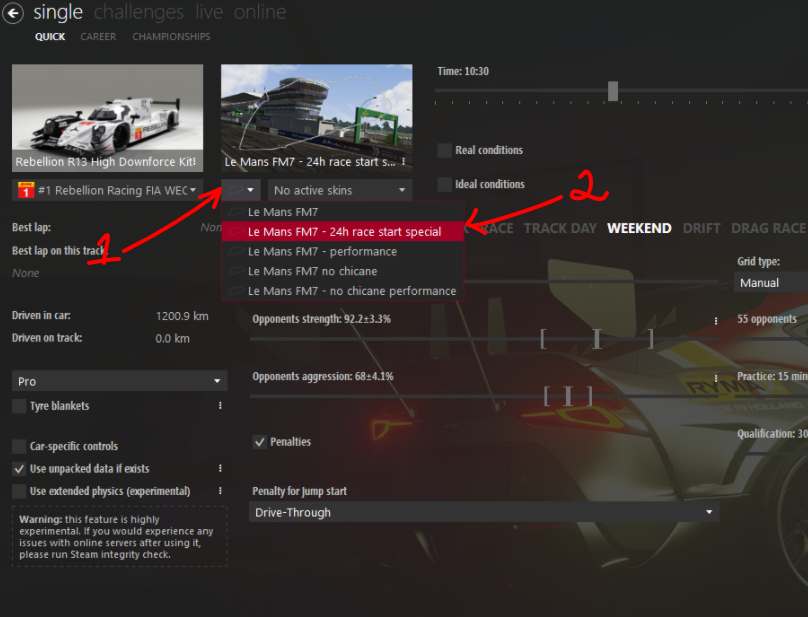Enable Real conditions checkbox

445,151
